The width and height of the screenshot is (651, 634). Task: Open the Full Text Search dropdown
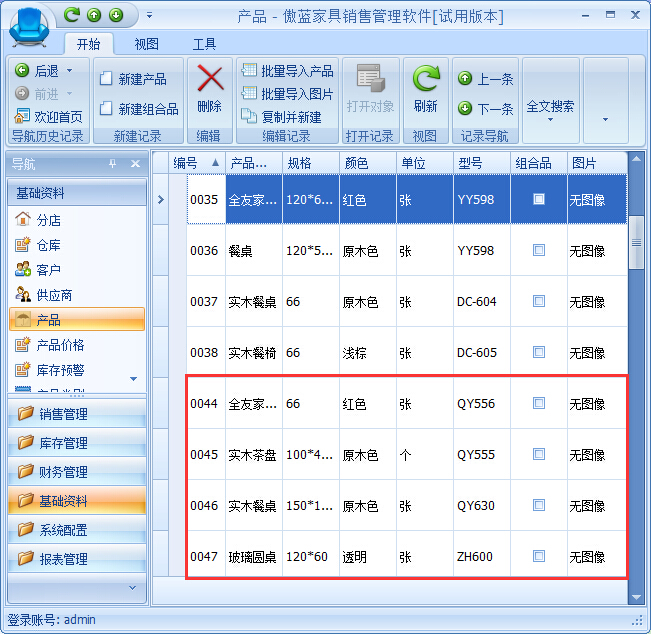(551, 106)
